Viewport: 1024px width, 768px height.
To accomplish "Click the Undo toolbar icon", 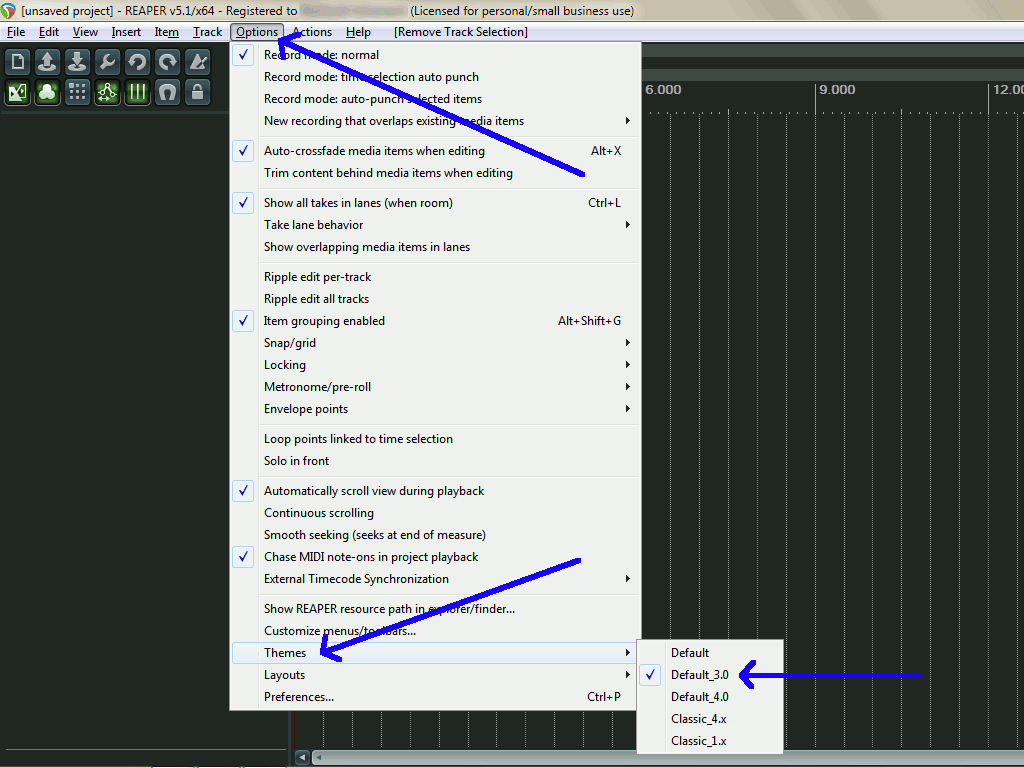I will coord(137,62).
